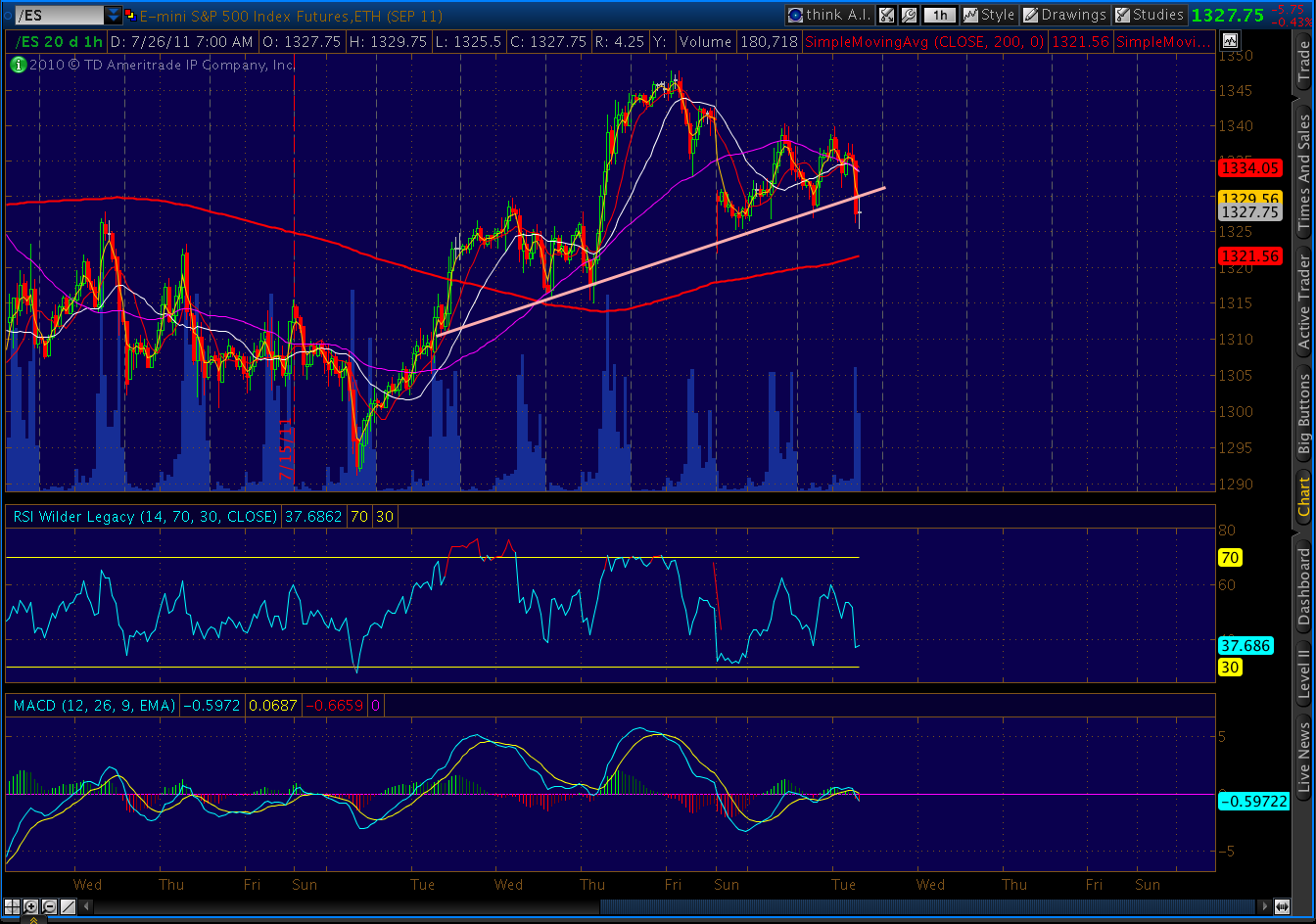
Task: Click the E-mini S&P 500 Index Futures title
Action: (x=291, y=16)
